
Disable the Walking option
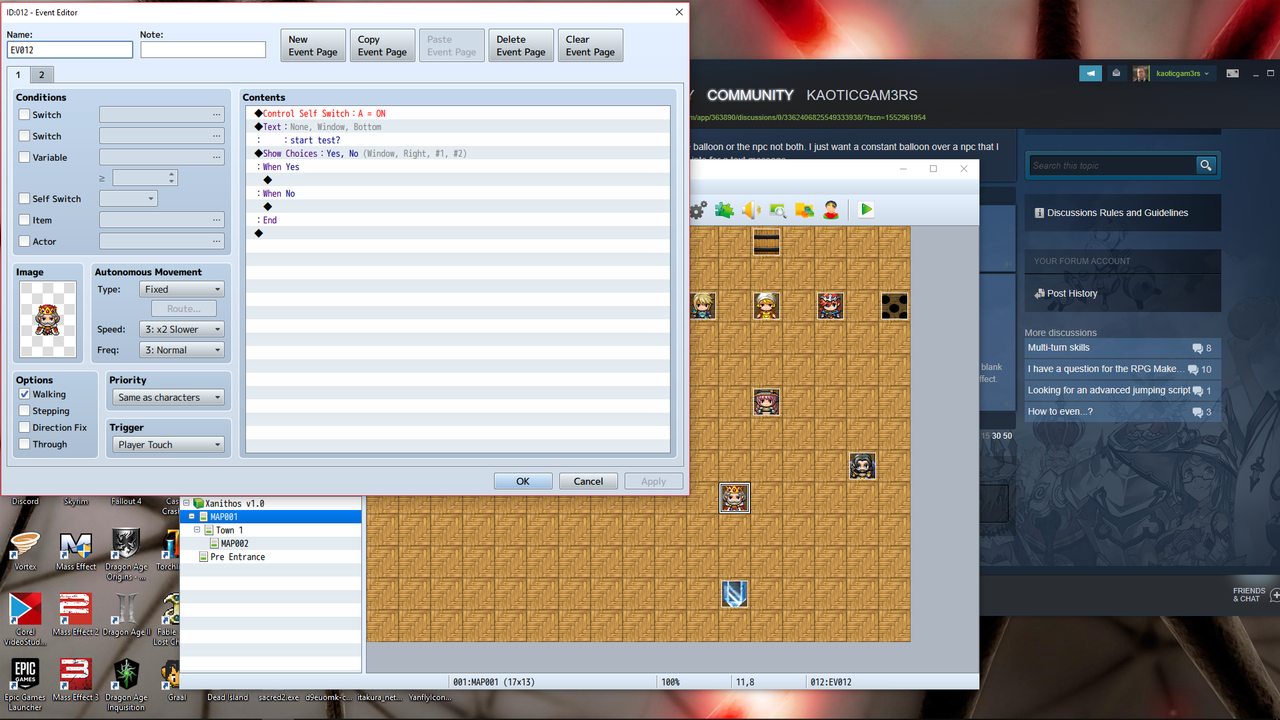point(25,393)
